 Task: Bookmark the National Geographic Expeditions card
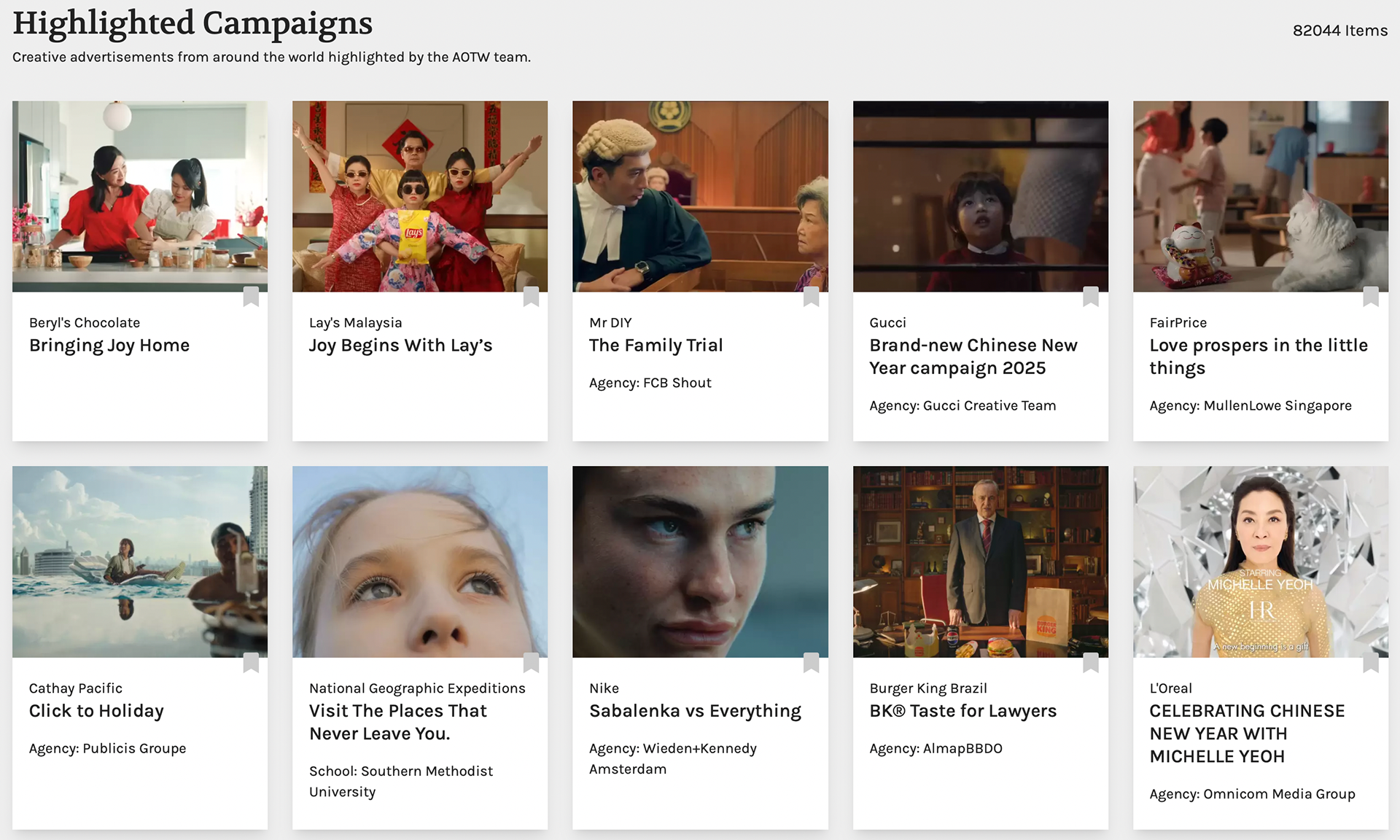click(x=531, y=662)
